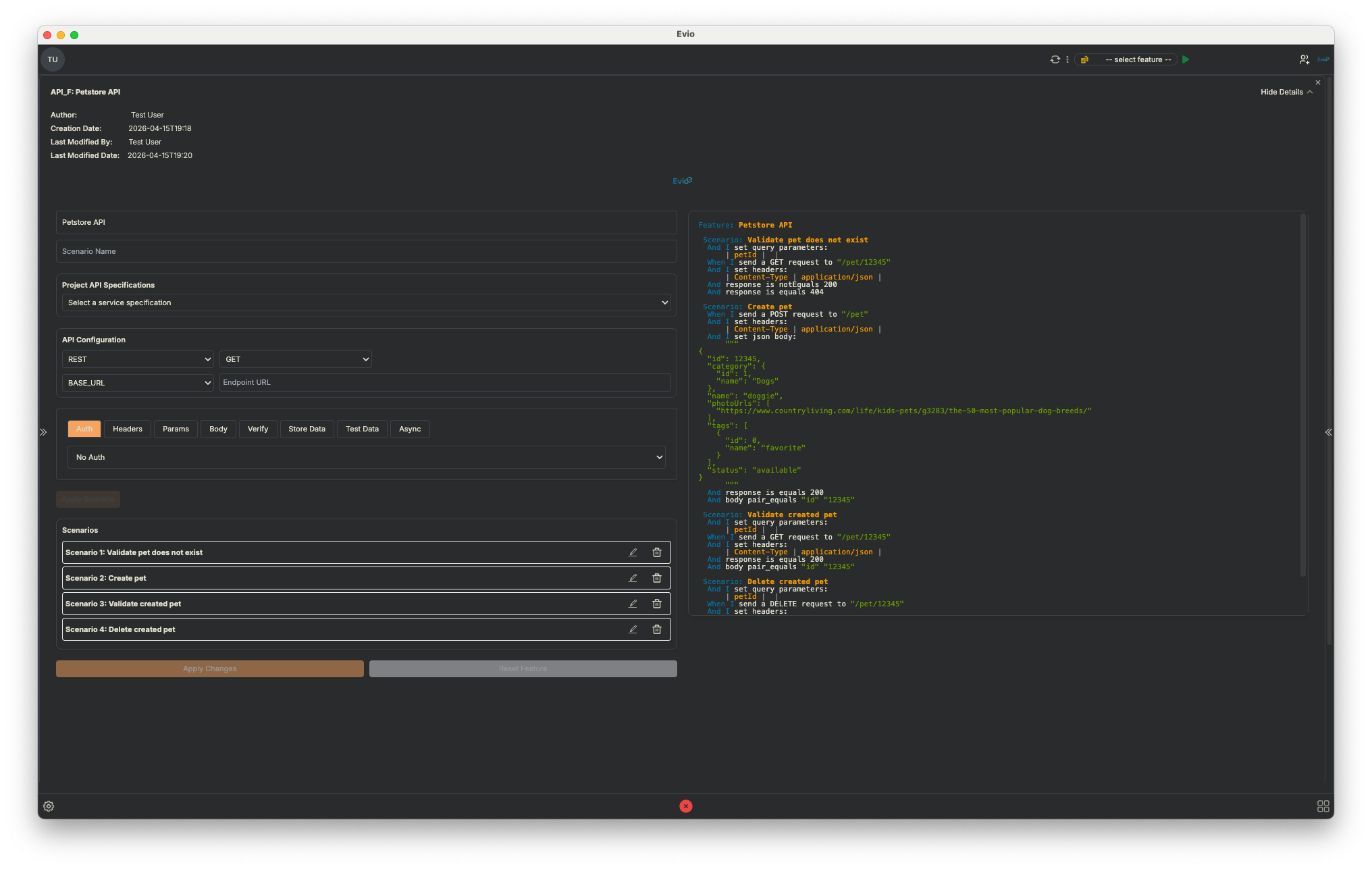Edit Scenario 1 Validate pet does not exist
Screen dimensions: 1372x869
(x=633, y=552)
